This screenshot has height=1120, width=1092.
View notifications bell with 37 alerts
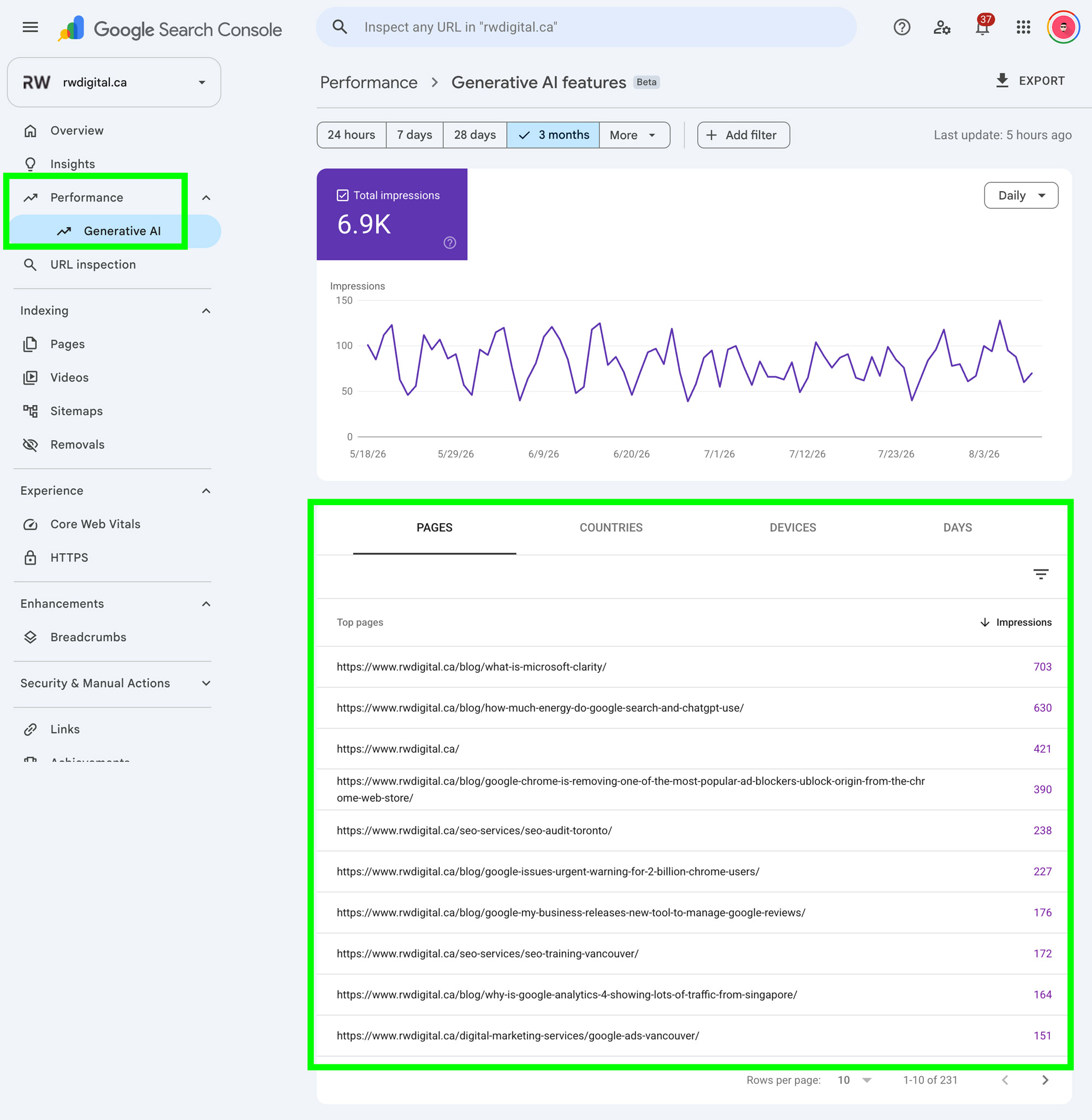pos(983,26)
